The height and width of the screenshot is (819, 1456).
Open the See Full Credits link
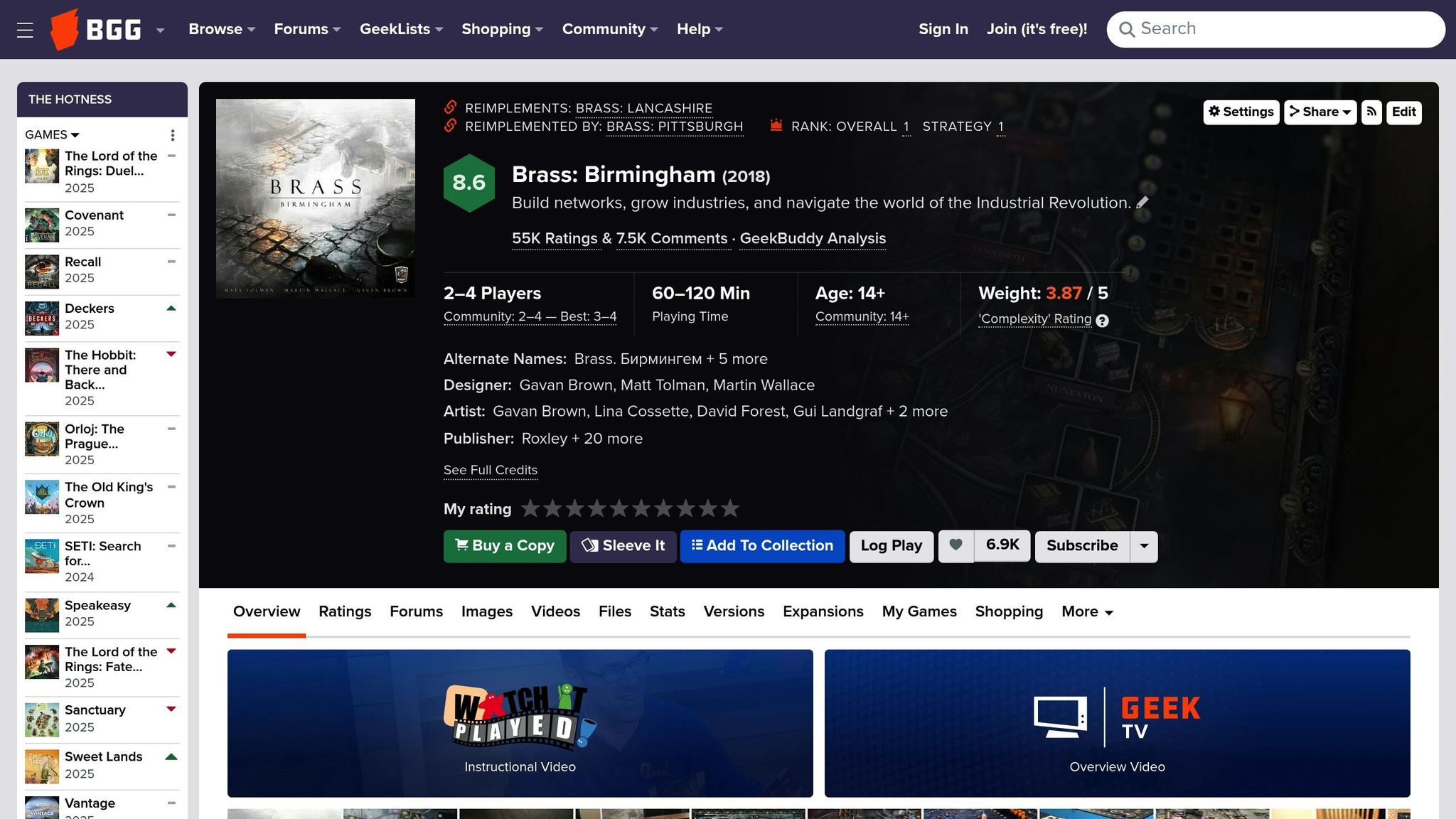pyautogui.click(x=491, y=470)
